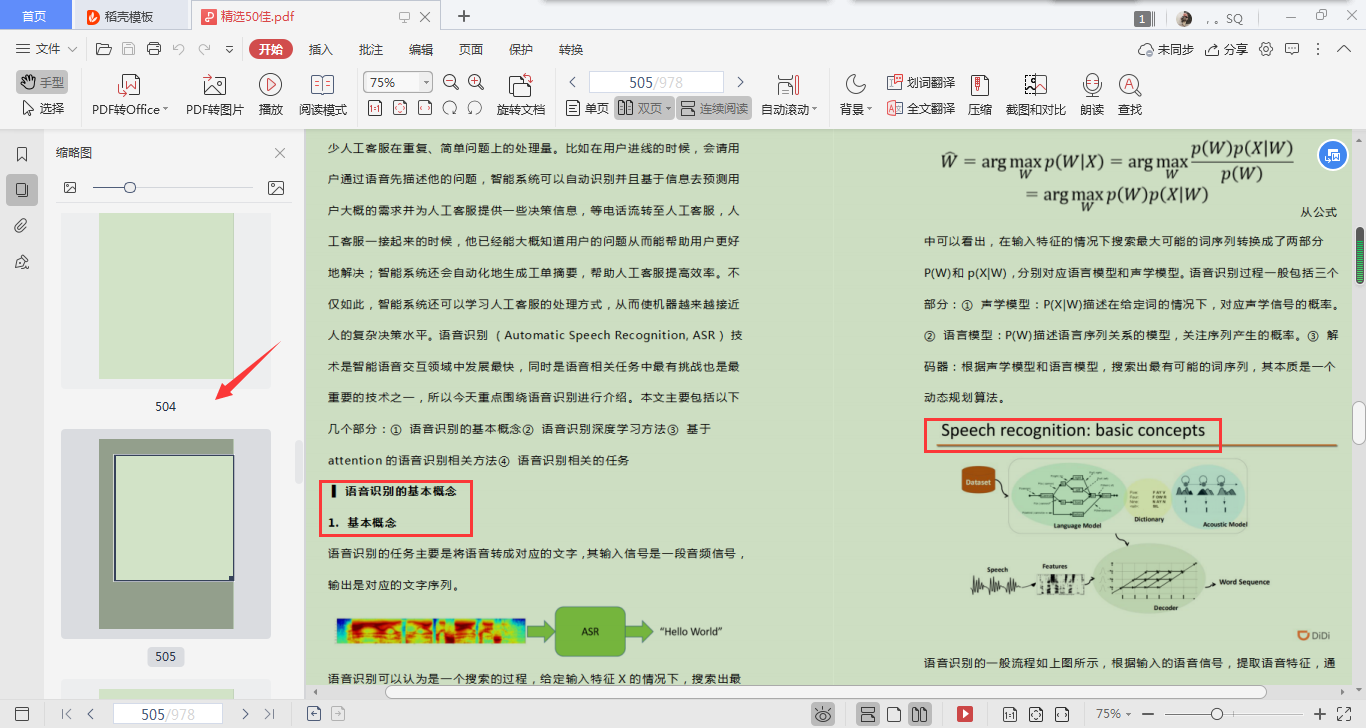Choose the select tool (选择)
Screen dimensions: 1366x728
pos(42,108)
